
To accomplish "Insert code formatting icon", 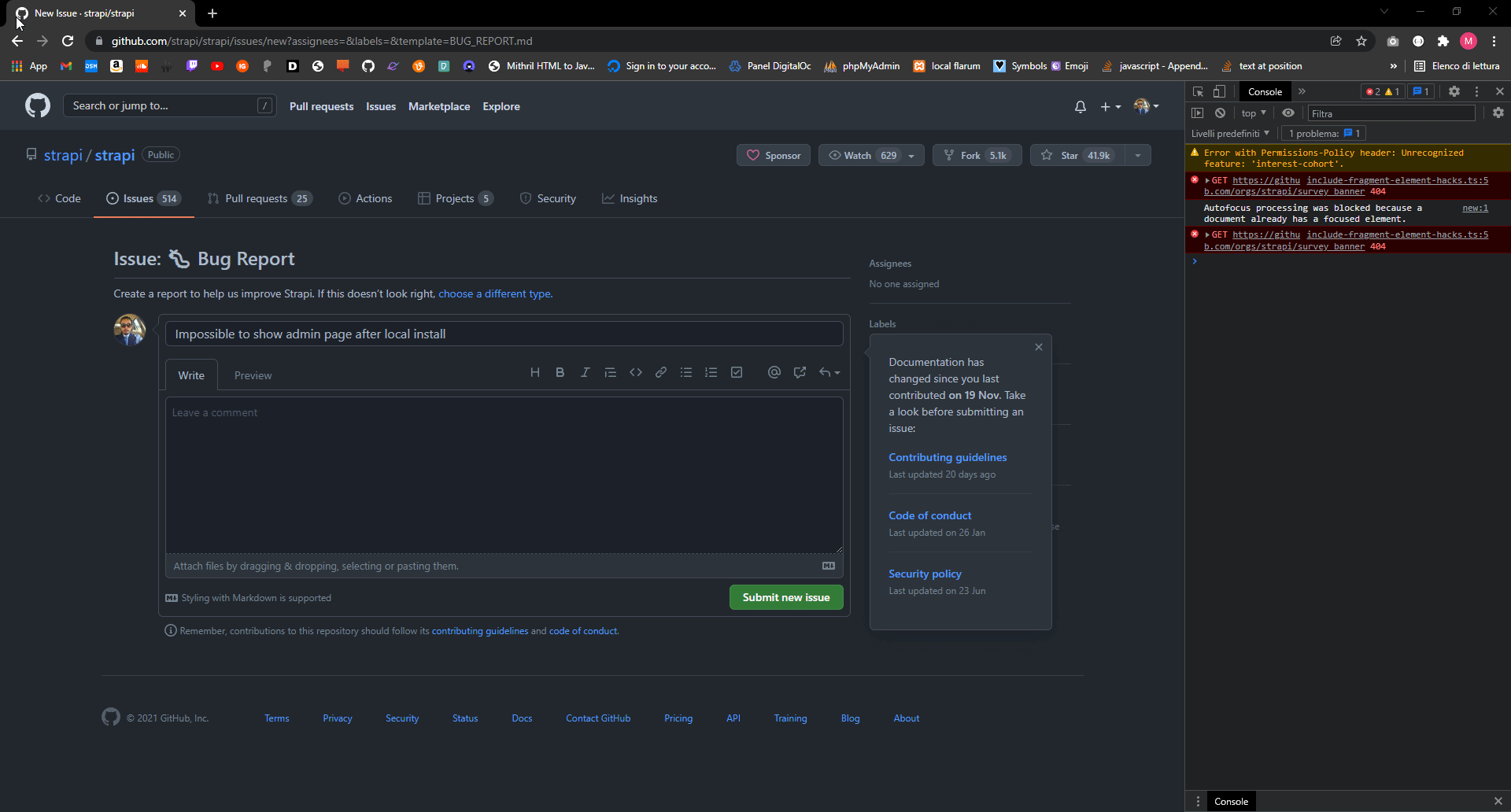I will pos(636,372).
